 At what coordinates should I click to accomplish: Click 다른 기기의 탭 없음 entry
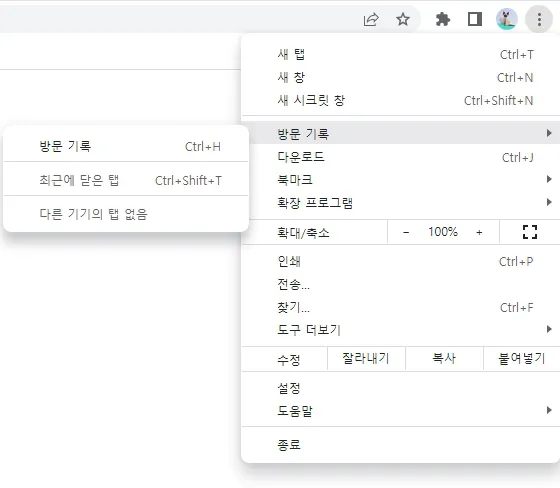click(126, 214)
